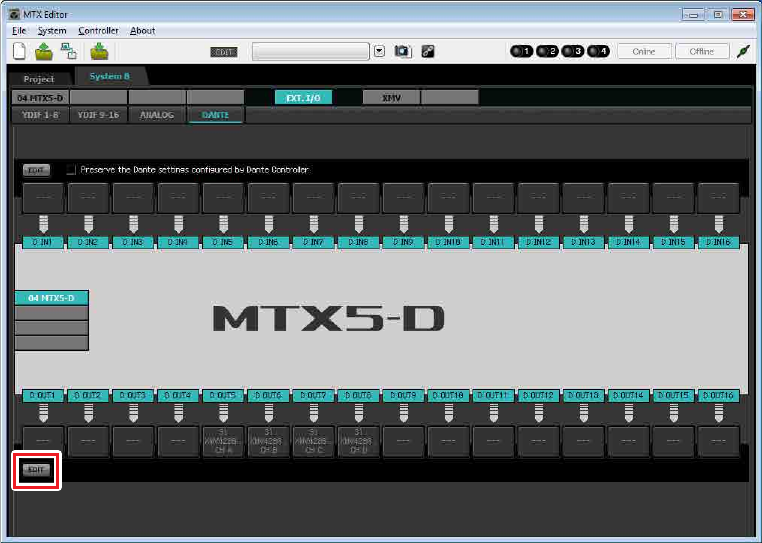Viewport: 762px width, 543px height.
Task: Click the D OUT13 port button
Action: pos(584,396)
